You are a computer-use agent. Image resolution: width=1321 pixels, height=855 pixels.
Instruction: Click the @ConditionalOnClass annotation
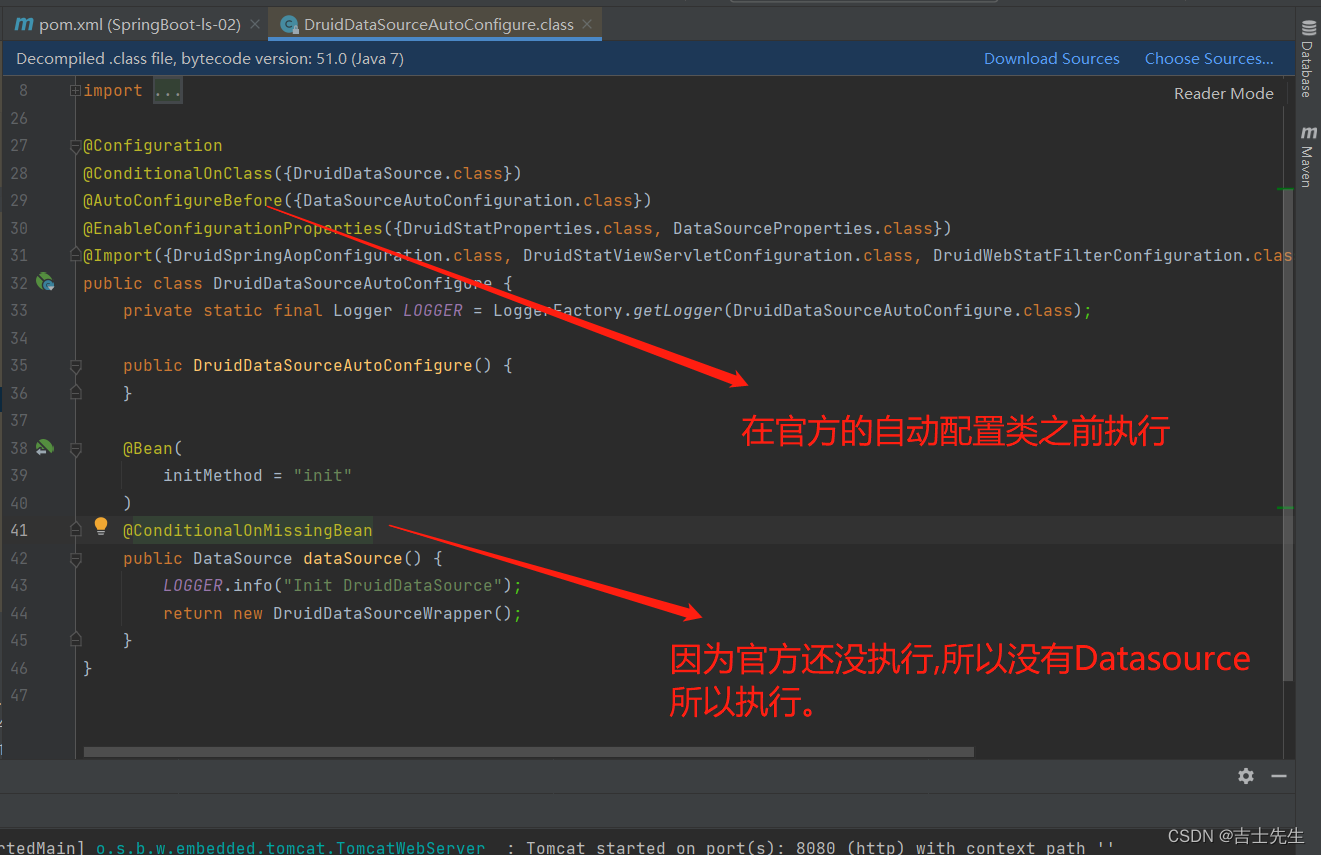(178, 173)
